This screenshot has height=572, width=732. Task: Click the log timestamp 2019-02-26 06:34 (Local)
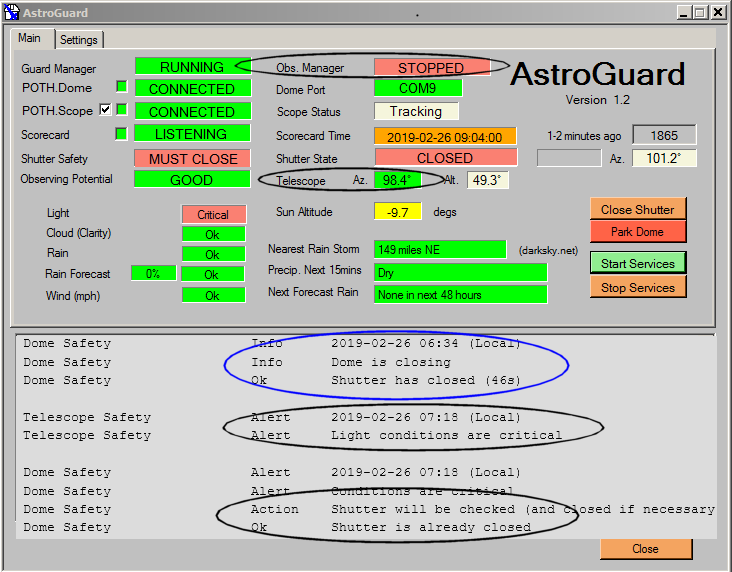click(x=426, y=343)
